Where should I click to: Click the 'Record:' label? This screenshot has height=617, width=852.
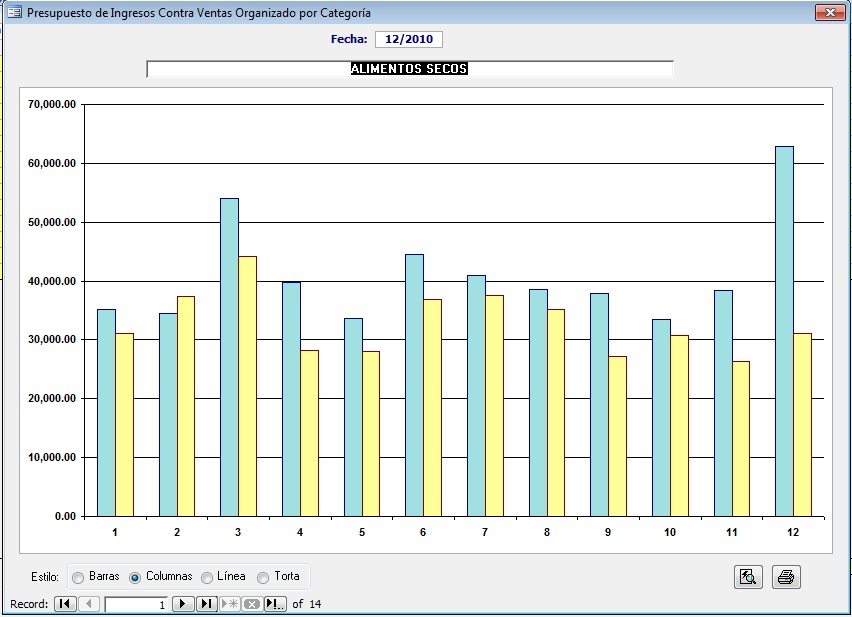pos(29,604)
